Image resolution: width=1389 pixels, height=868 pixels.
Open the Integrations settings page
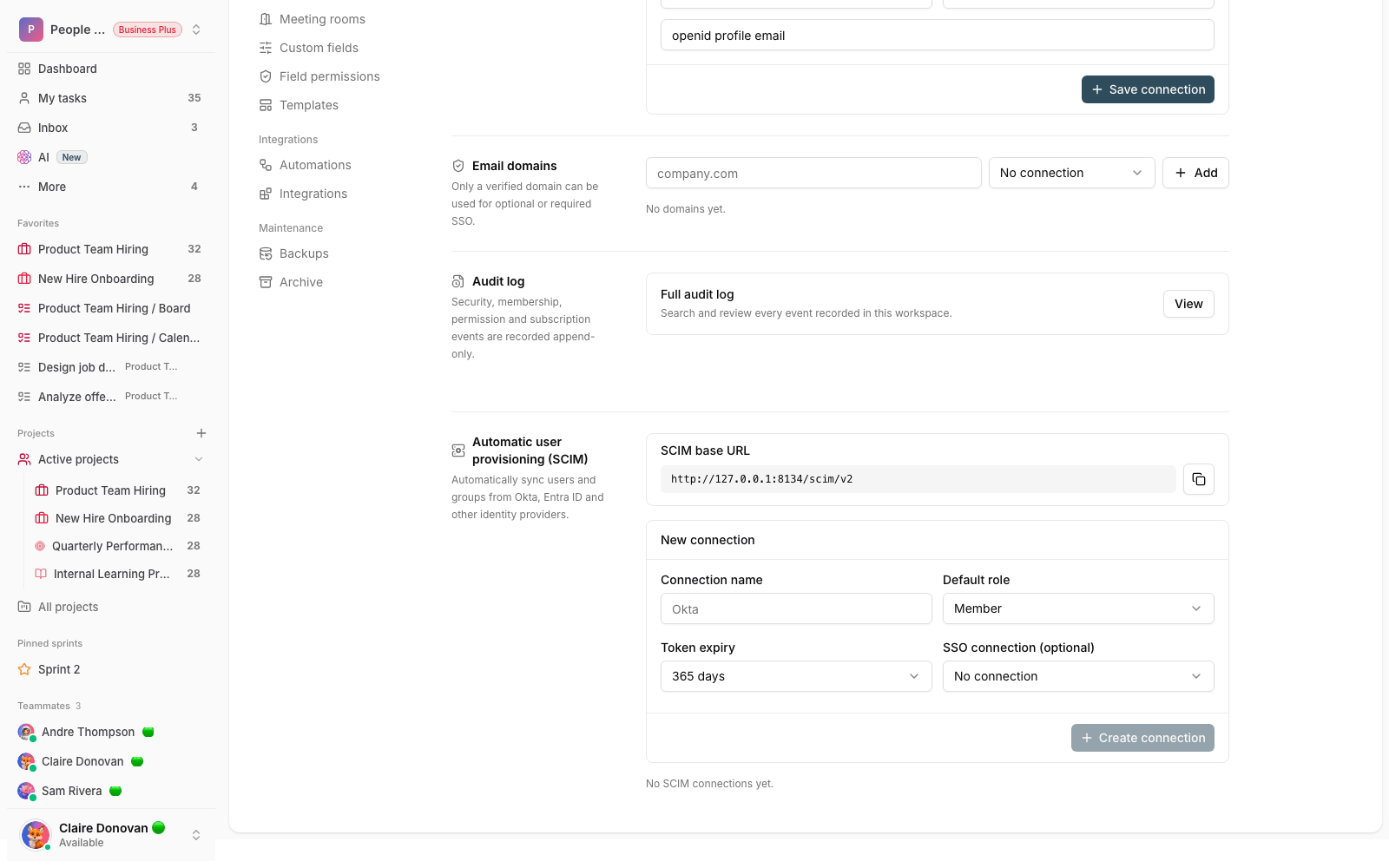[x=313, y=194]
